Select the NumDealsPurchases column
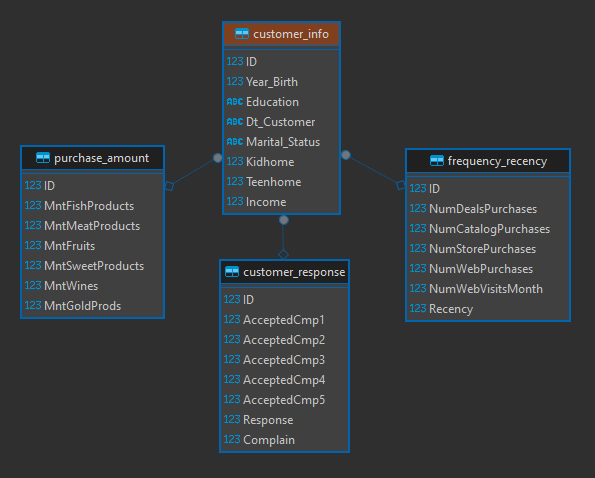The width and height of the screenshot is (595, 478). [488, 209]
